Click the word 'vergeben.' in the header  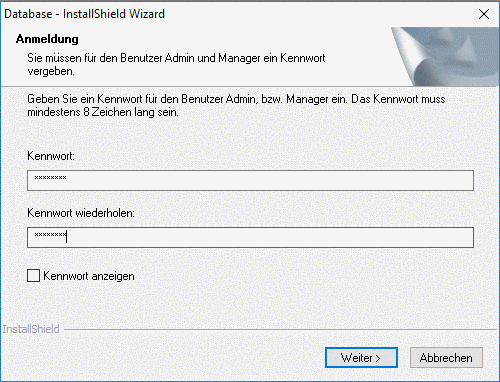pyautogui.click(x=51, y=71)
